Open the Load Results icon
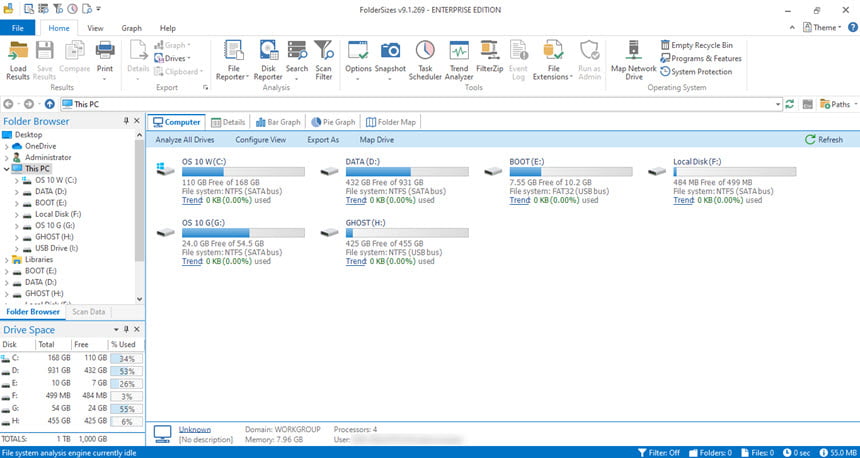Viewport: 860px width, 458px height. [x=18, y=60]
